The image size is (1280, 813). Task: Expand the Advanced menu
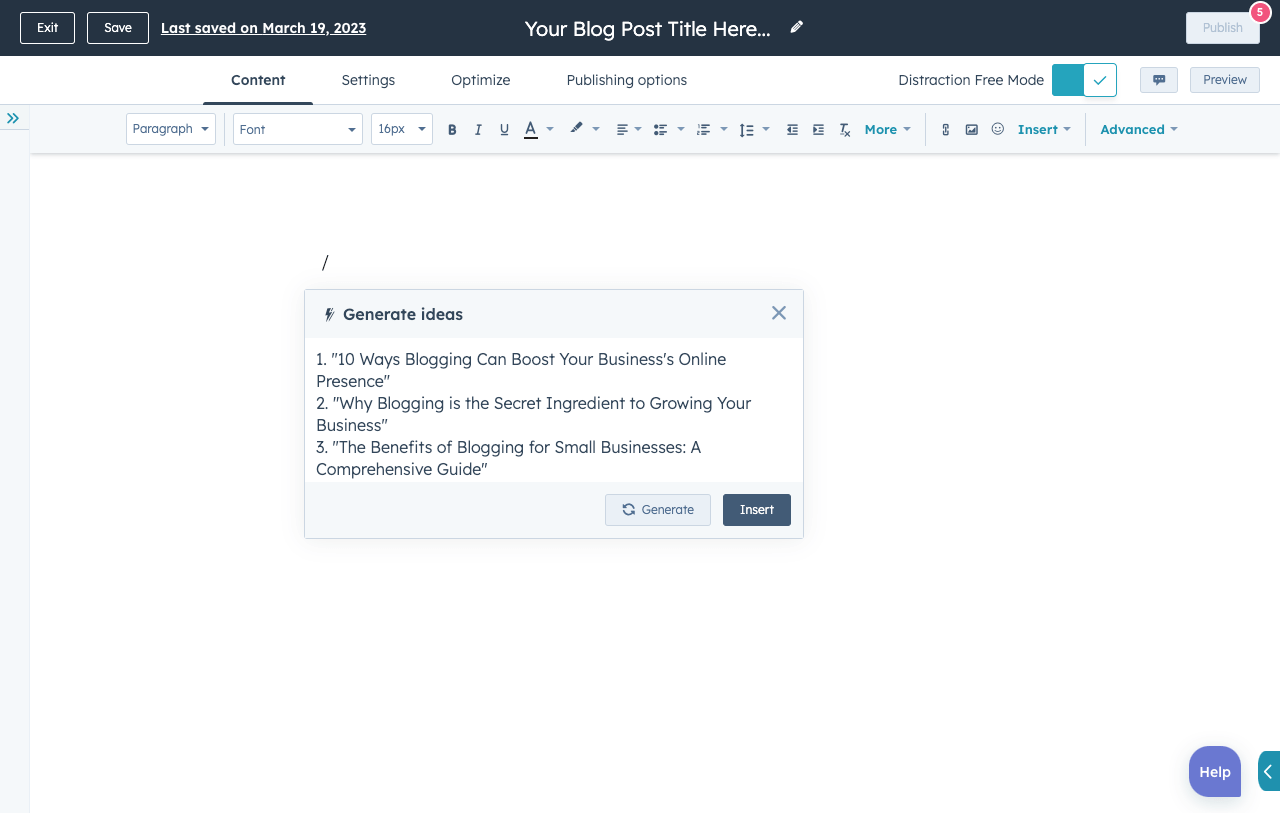[x=1138, y=129]
